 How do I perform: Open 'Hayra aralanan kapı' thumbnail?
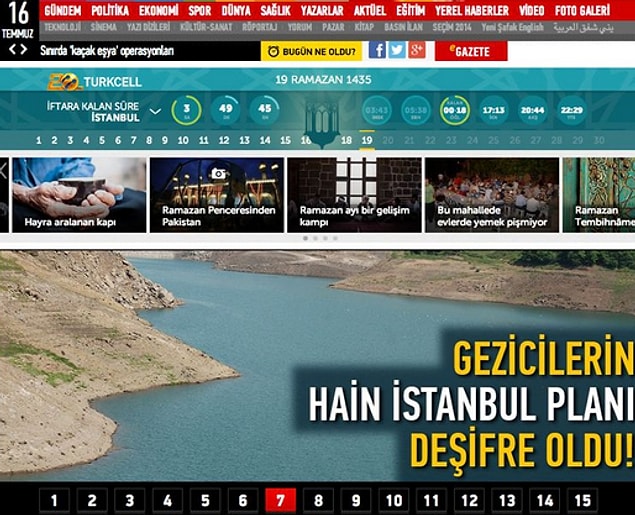(79, 195)
